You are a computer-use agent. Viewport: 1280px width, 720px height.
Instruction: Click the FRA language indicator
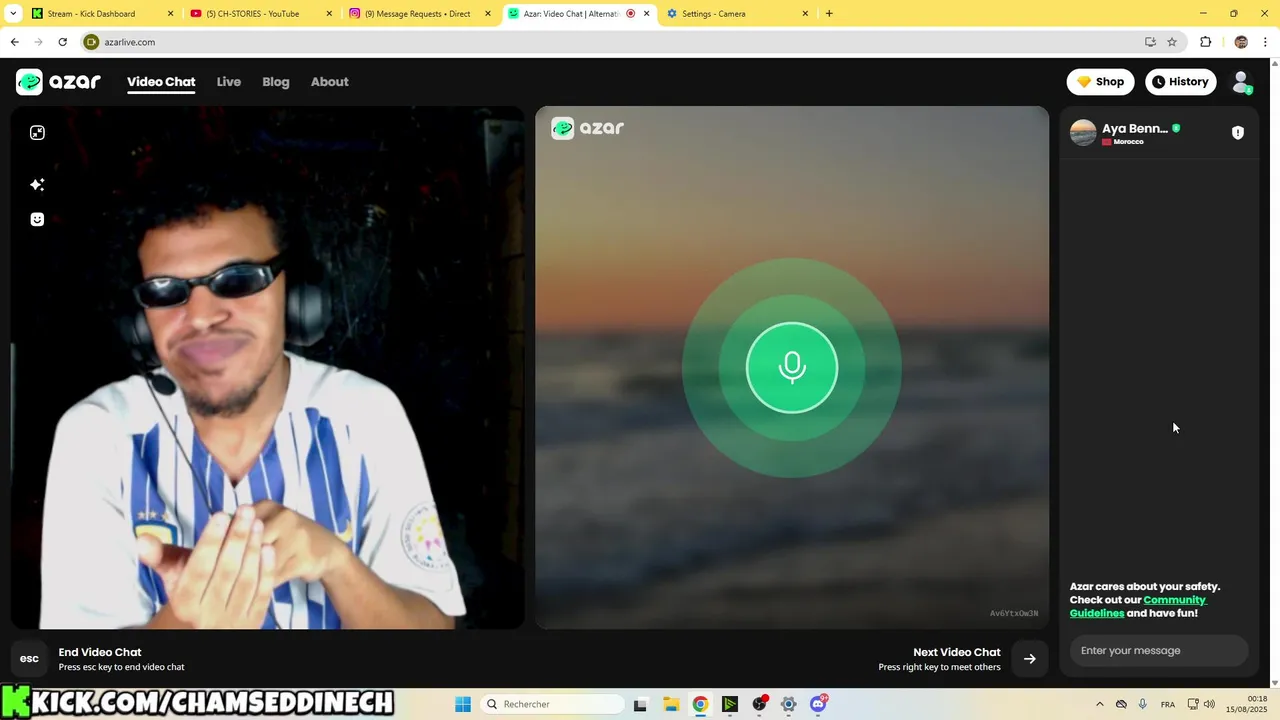pos(1168,704)
